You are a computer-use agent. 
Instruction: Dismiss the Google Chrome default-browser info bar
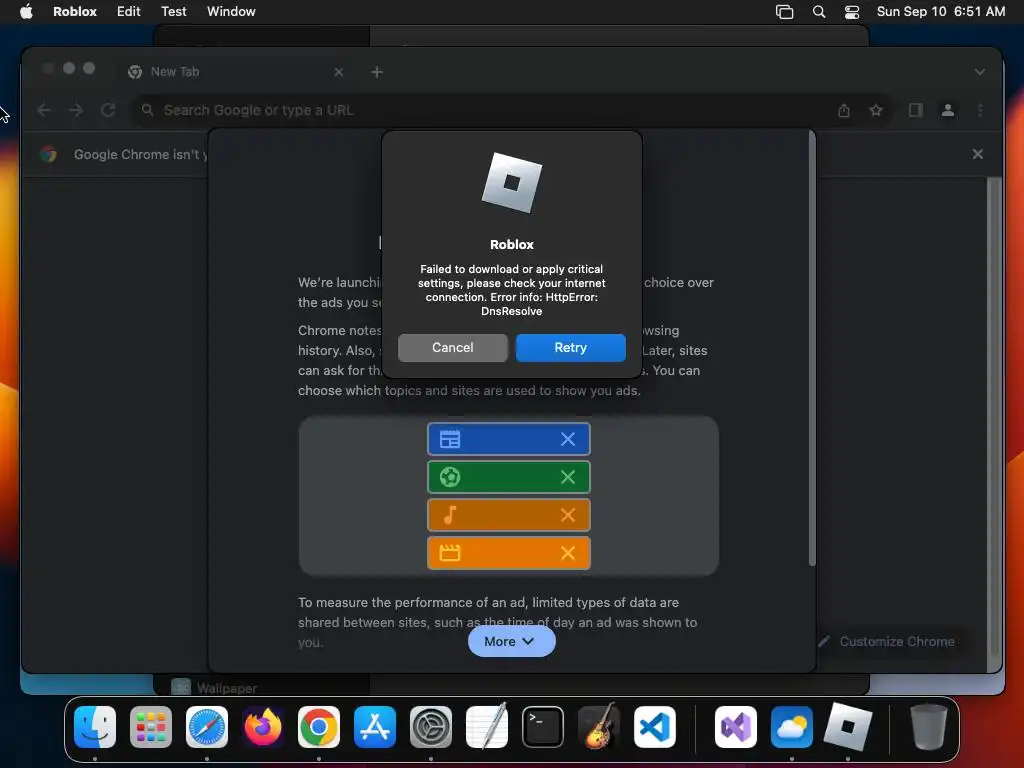click(978, 154)
